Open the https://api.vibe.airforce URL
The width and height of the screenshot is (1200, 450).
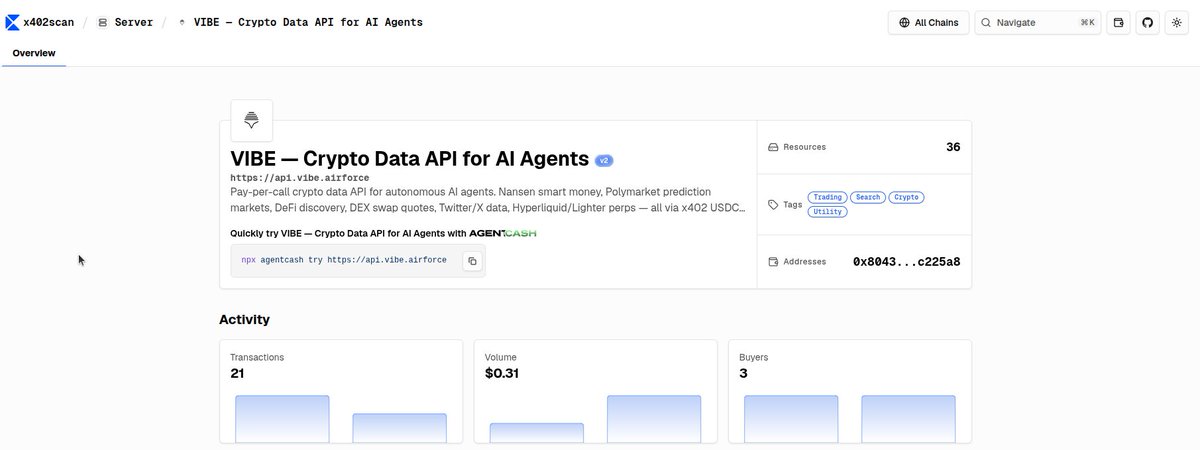[x=300, y=178]
